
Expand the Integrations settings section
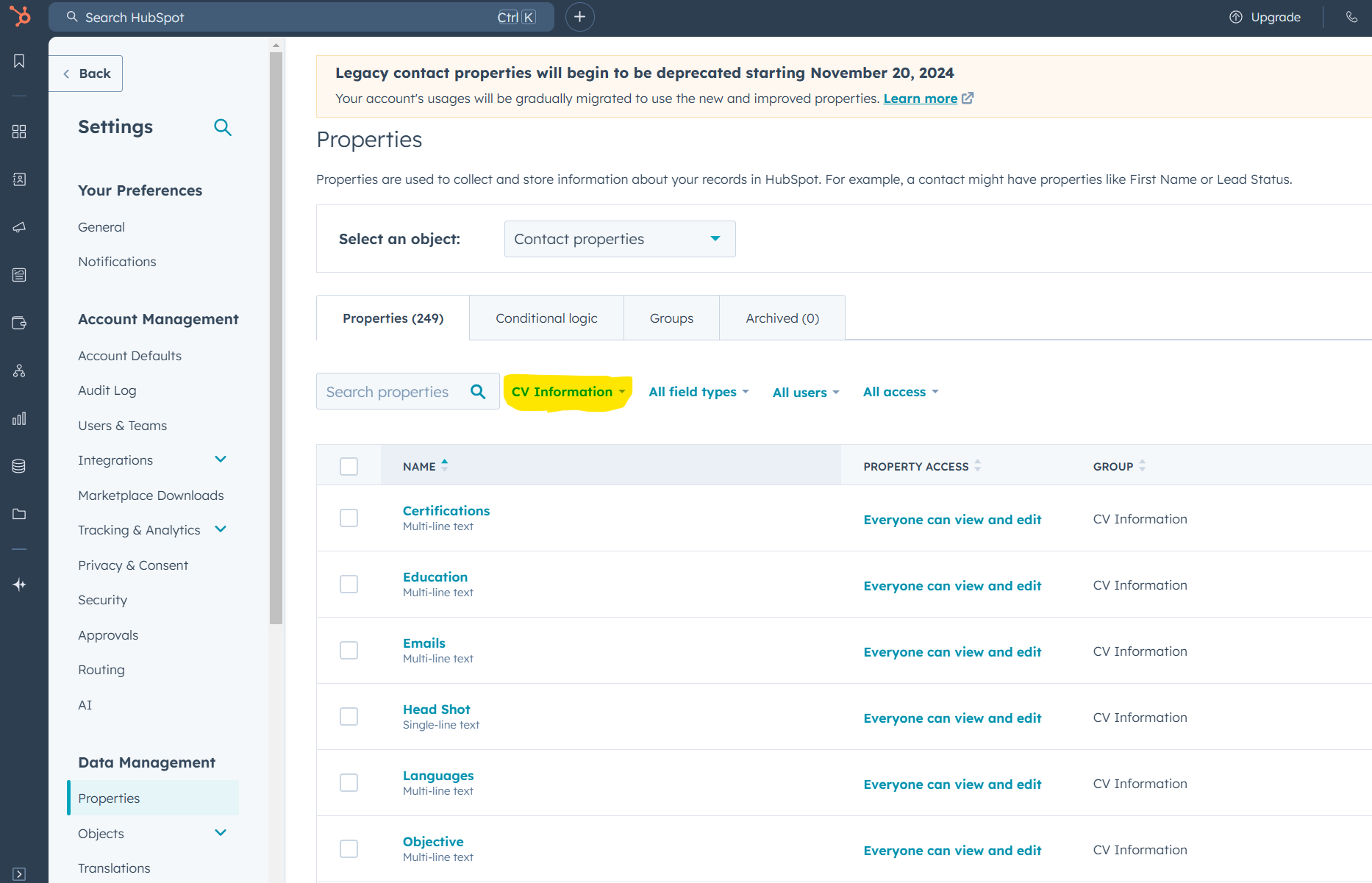(221, 460)
